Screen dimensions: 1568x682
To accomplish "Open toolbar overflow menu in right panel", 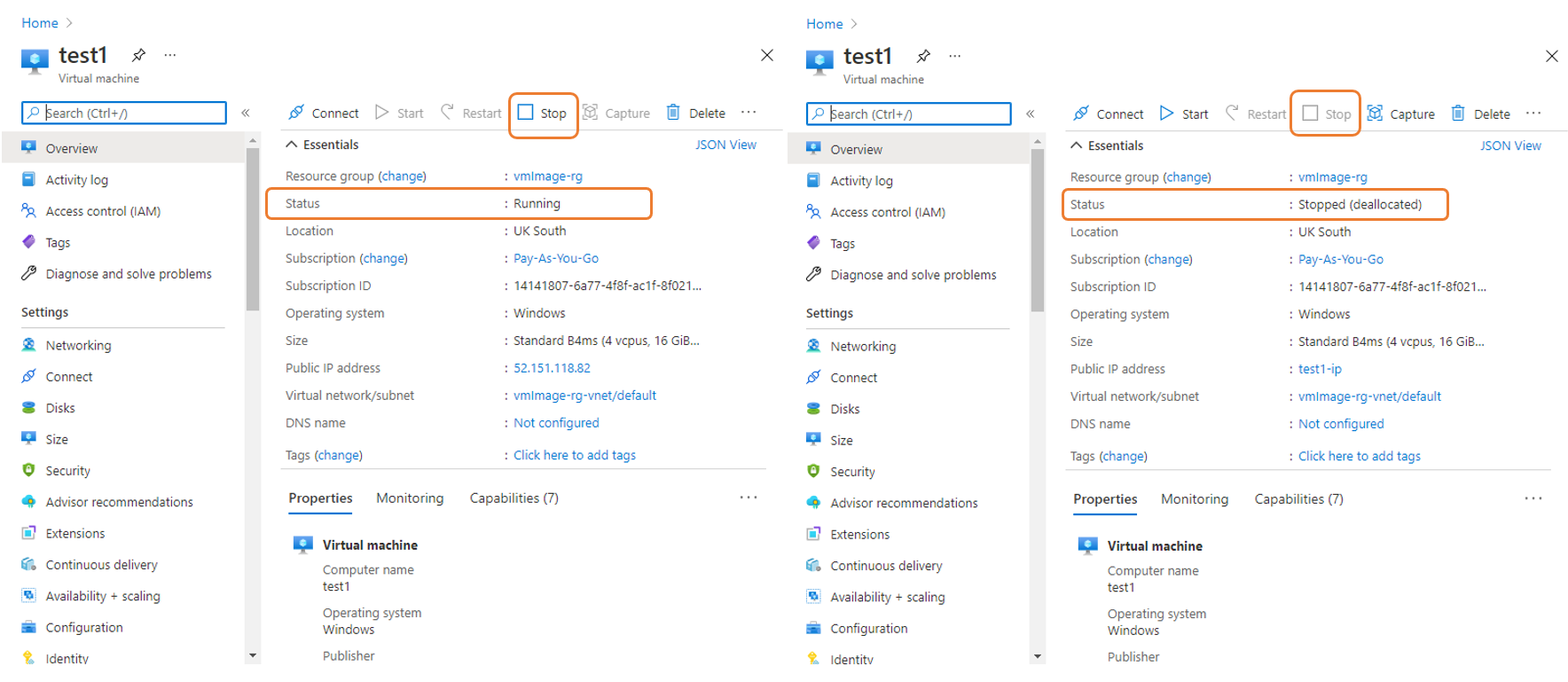I will 1533,114.
